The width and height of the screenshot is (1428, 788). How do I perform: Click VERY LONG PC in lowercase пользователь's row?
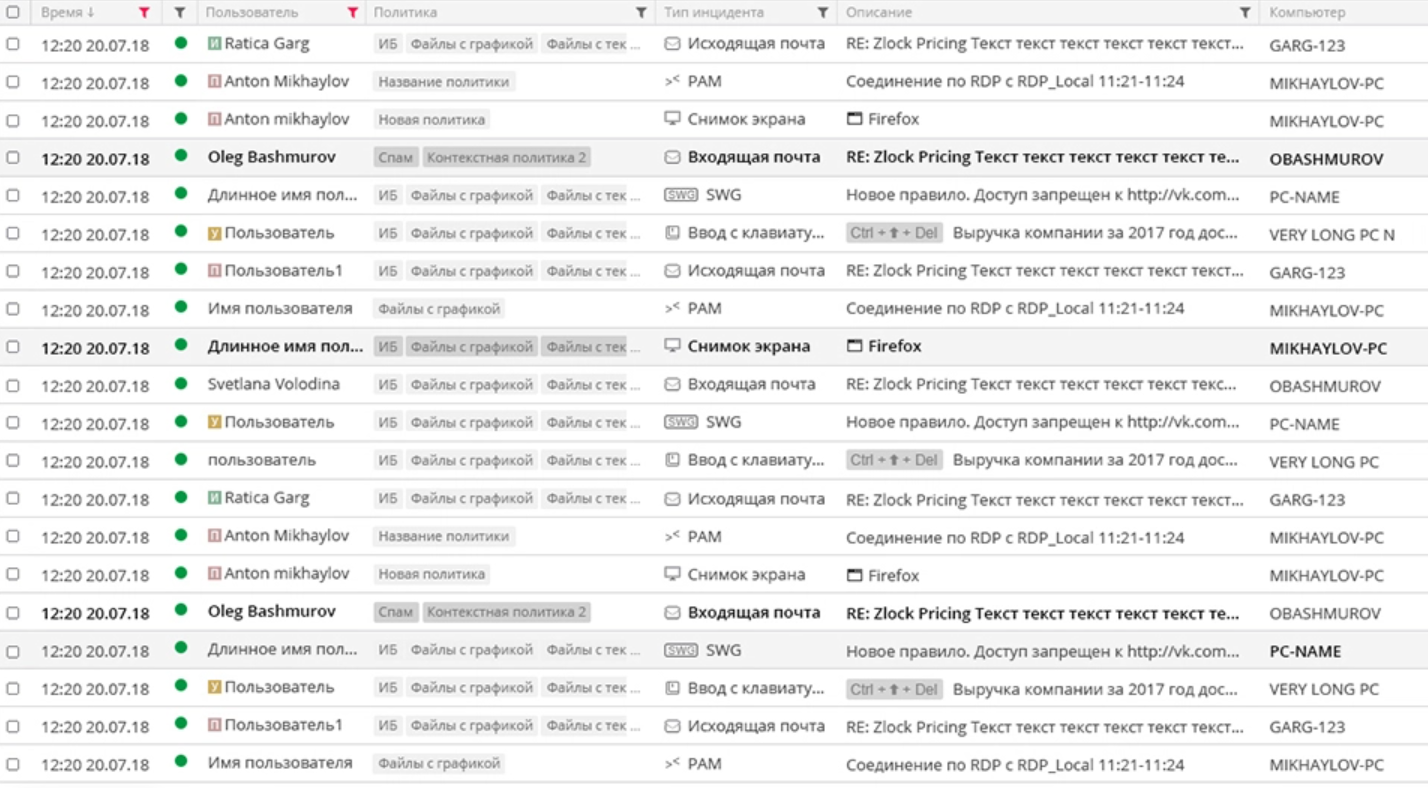coord(1324,462)
